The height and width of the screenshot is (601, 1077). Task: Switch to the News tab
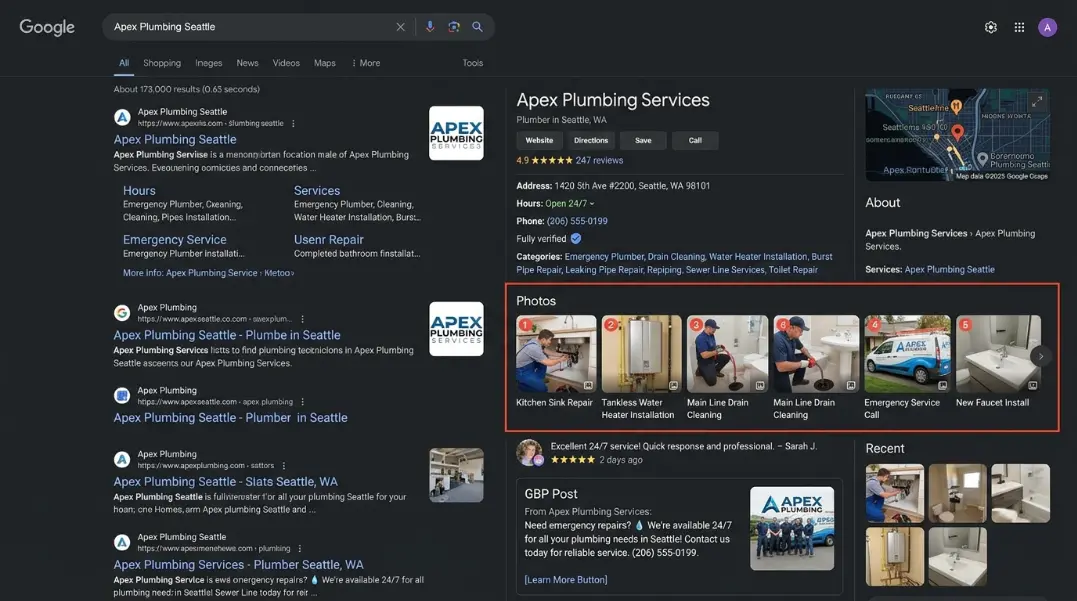(x=247, y=63)
